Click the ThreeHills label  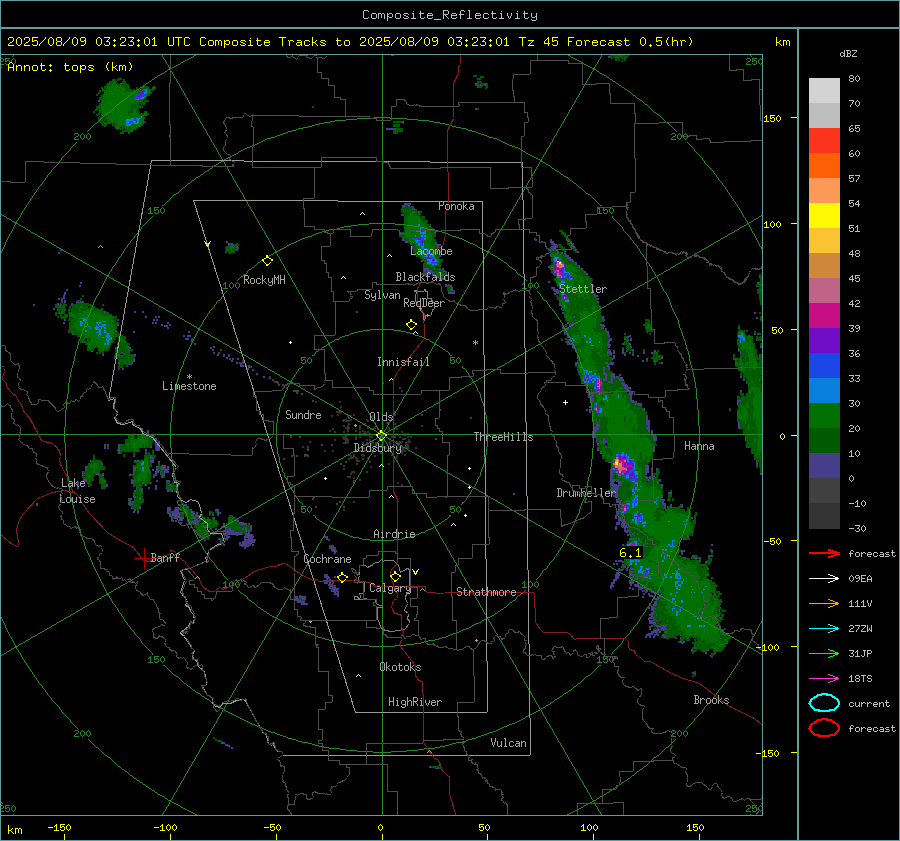pyautogui.click(x=503, y=437)
